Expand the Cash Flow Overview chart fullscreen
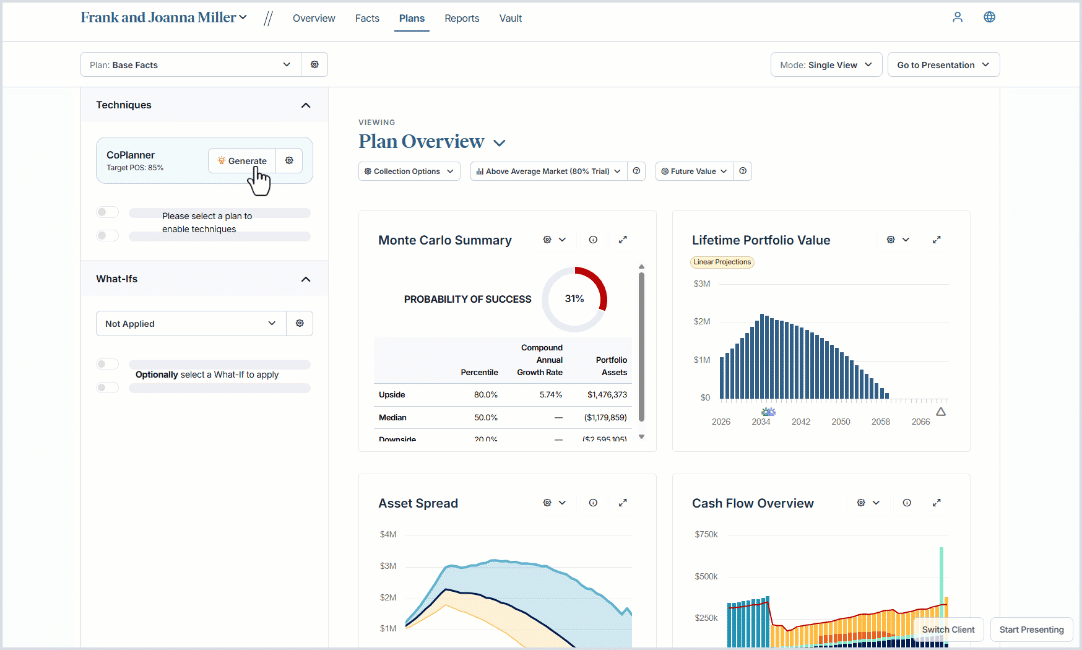The image size is (1082, 650). click(x=937, y=502)
